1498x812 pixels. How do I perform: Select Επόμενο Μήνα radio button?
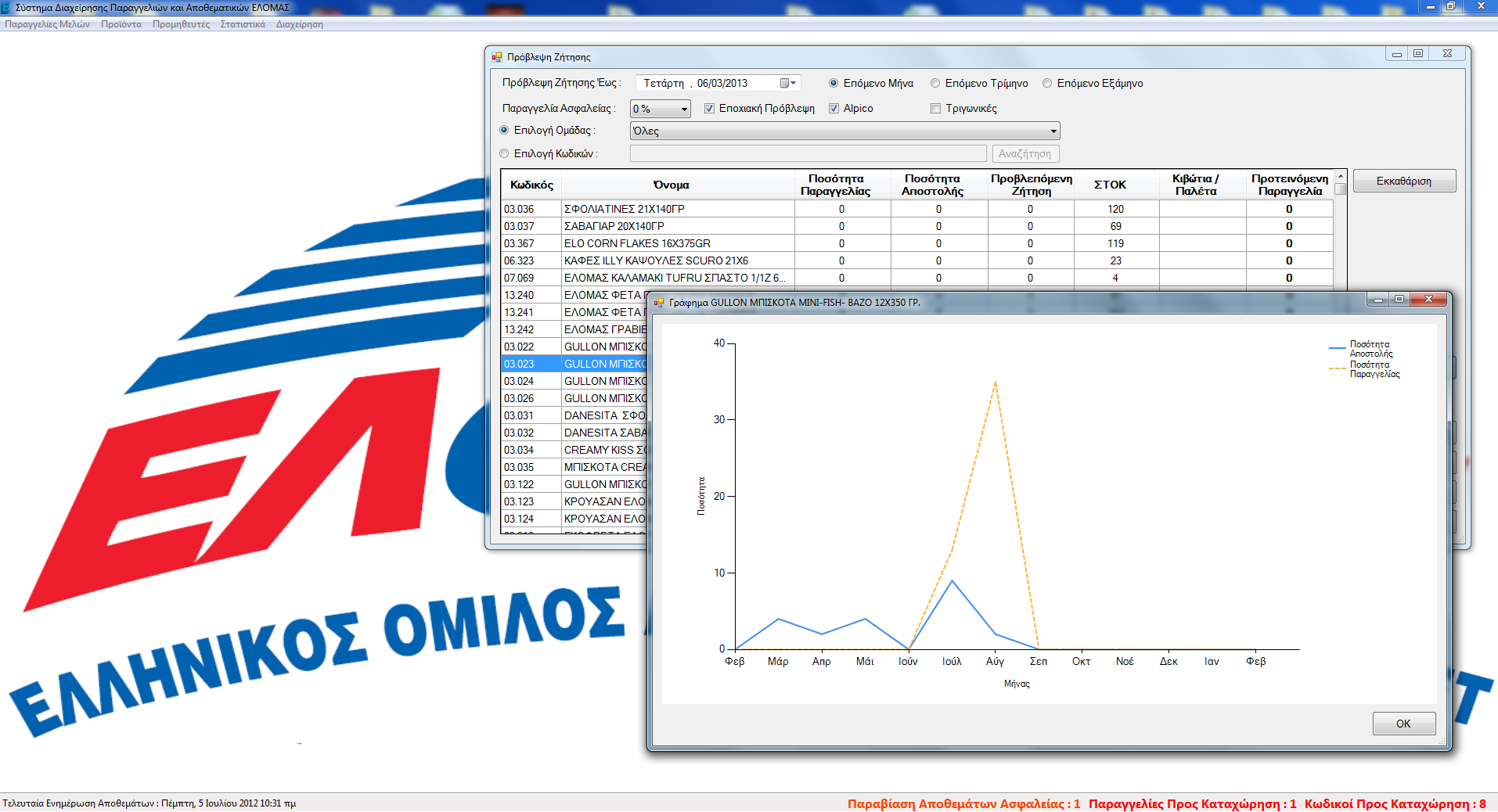click(x=834, y=83)
